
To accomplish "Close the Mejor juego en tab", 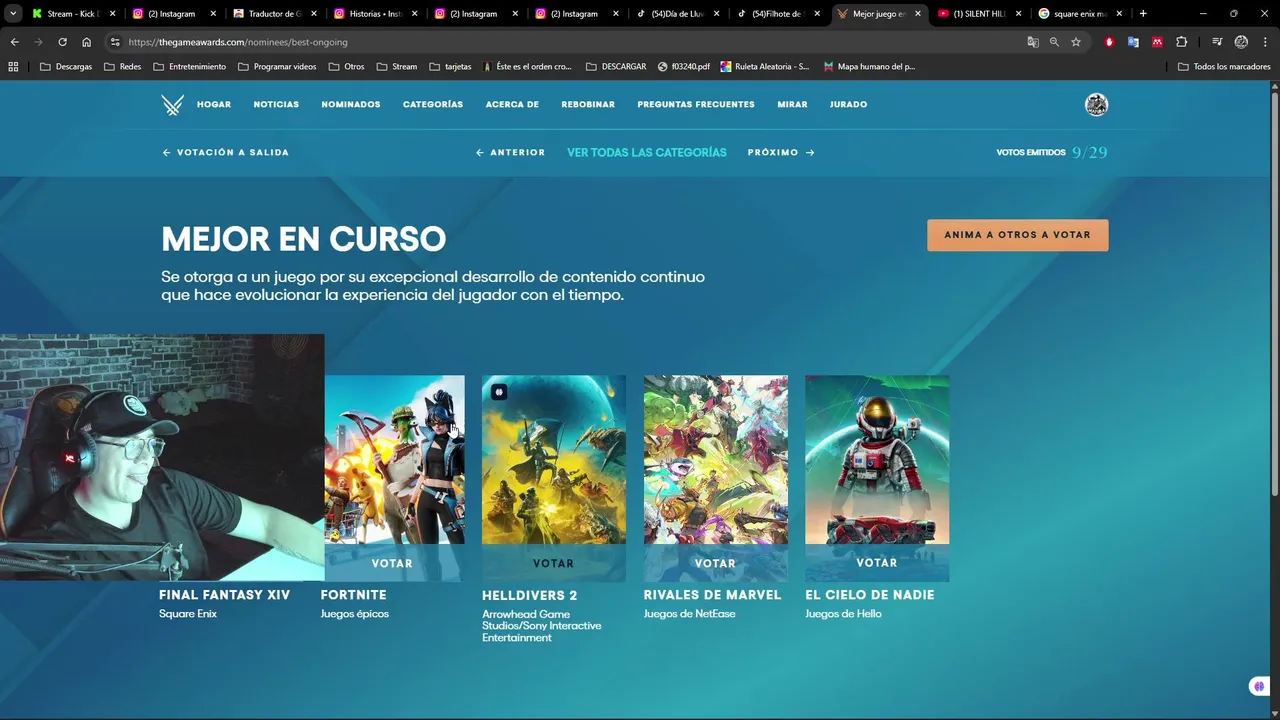I will [x=917, y=14].
